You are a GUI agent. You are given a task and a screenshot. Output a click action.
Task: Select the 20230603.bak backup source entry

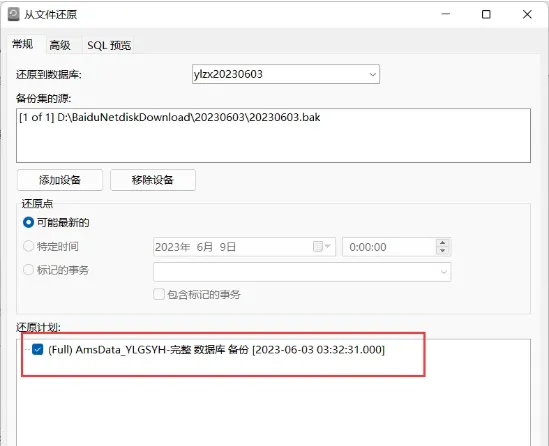pos(170,117)
